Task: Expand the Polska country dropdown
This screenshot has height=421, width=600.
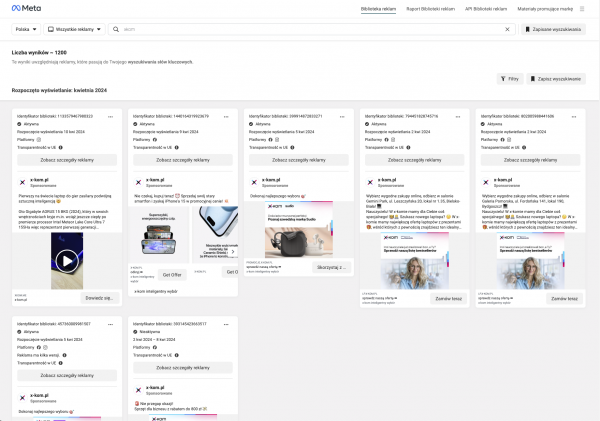Action: tap(28, 31)
